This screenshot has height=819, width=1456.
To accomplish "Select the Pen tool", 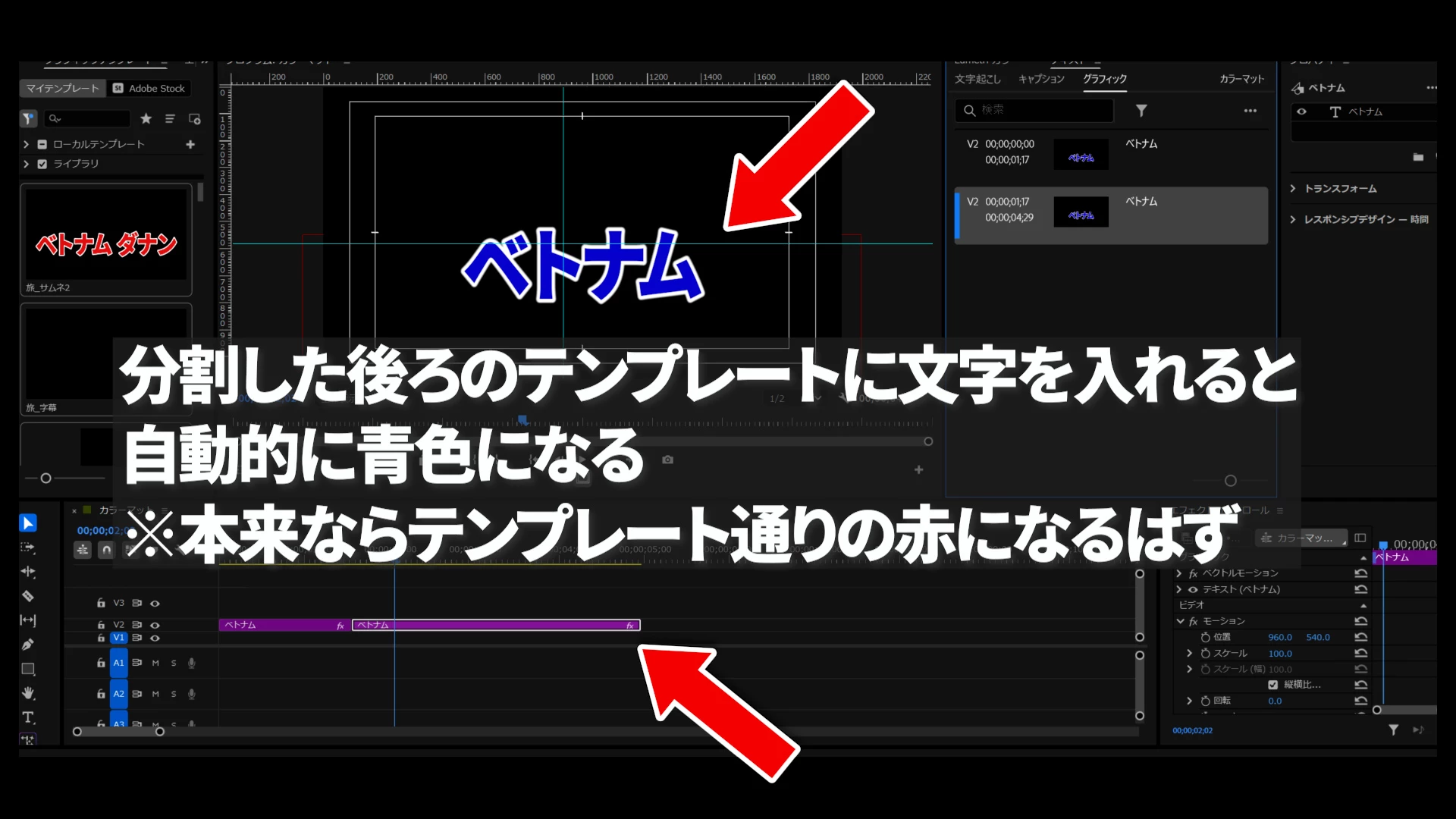I will click(x=28, y=645).
